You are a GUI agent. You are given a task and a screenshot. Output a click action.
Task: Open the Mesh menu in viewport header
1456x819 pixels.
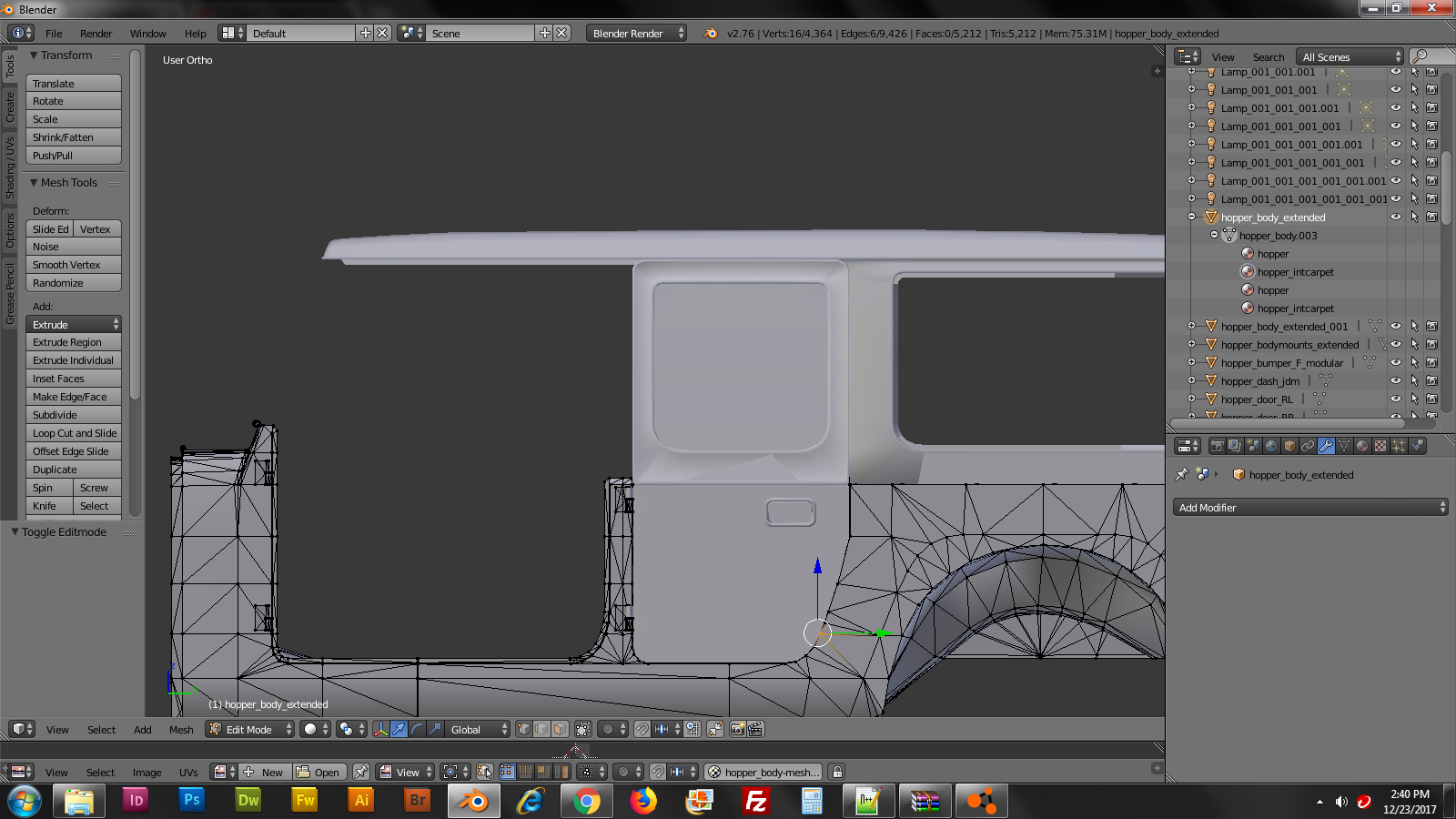point(181,729)
